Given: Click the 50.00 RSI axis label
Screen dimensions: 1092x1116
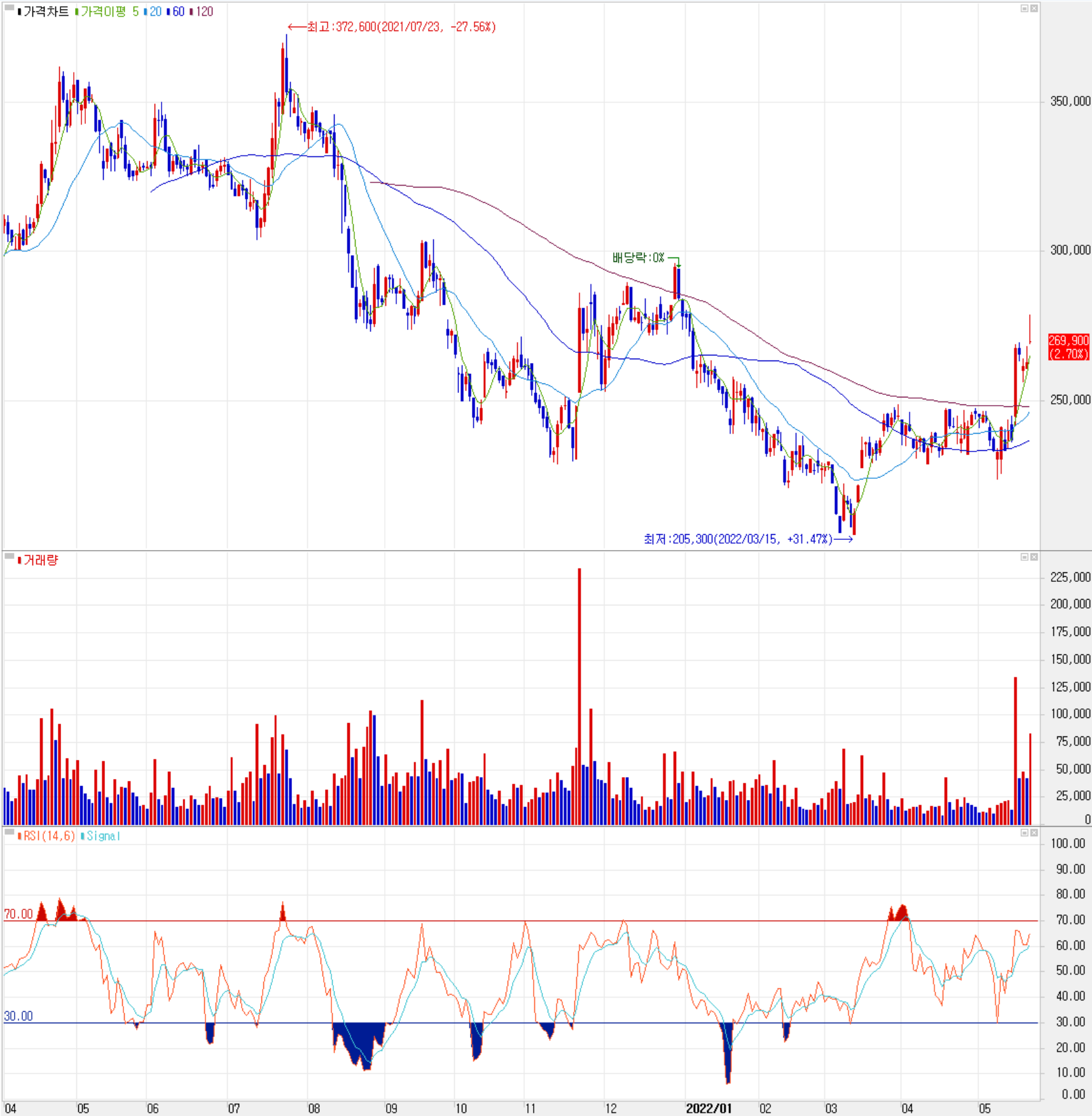Looking at the screenshot, I should (1070, 970).
